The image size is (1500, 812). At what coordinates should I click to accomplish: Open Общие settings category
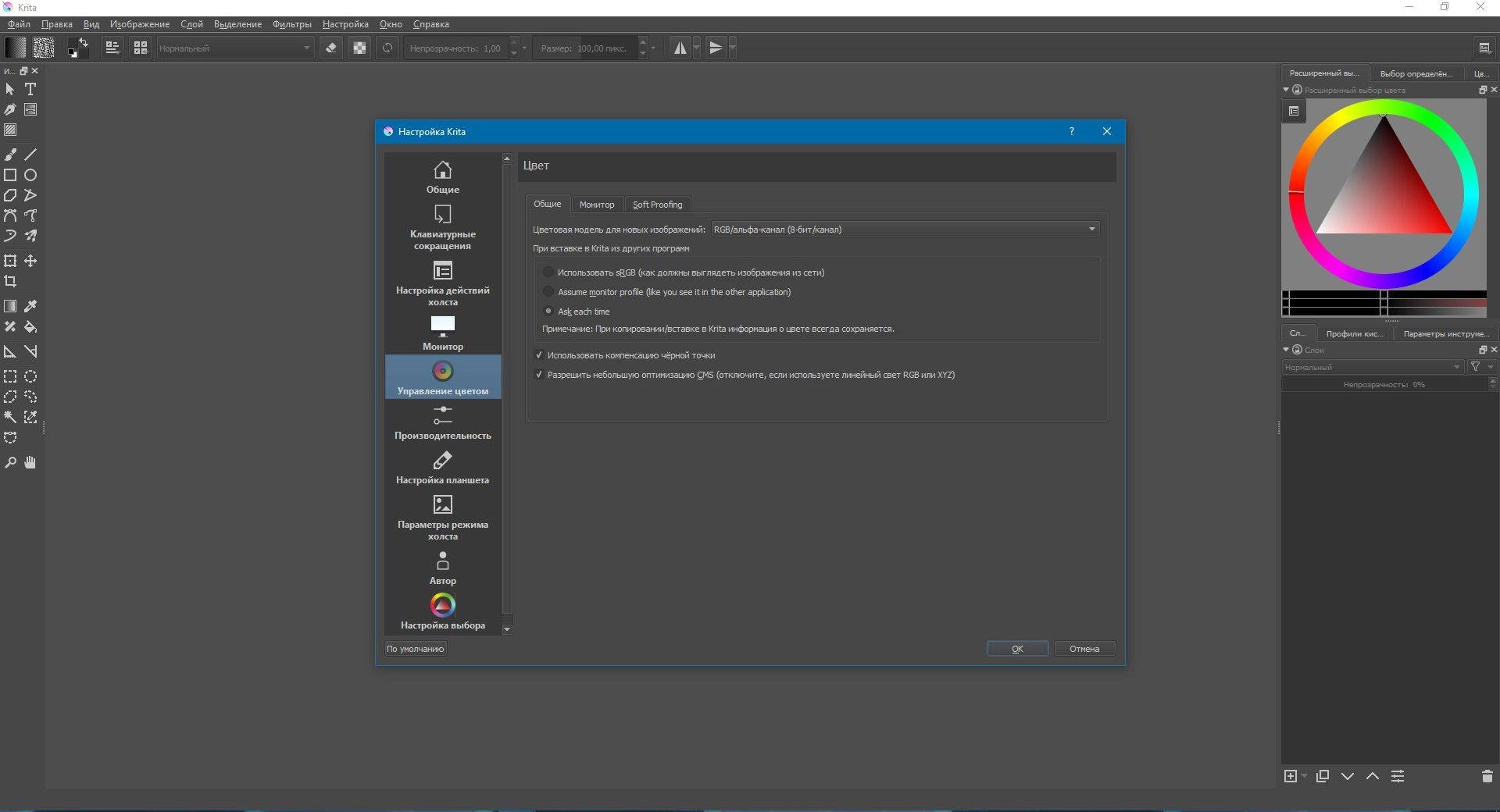(443, 177)
